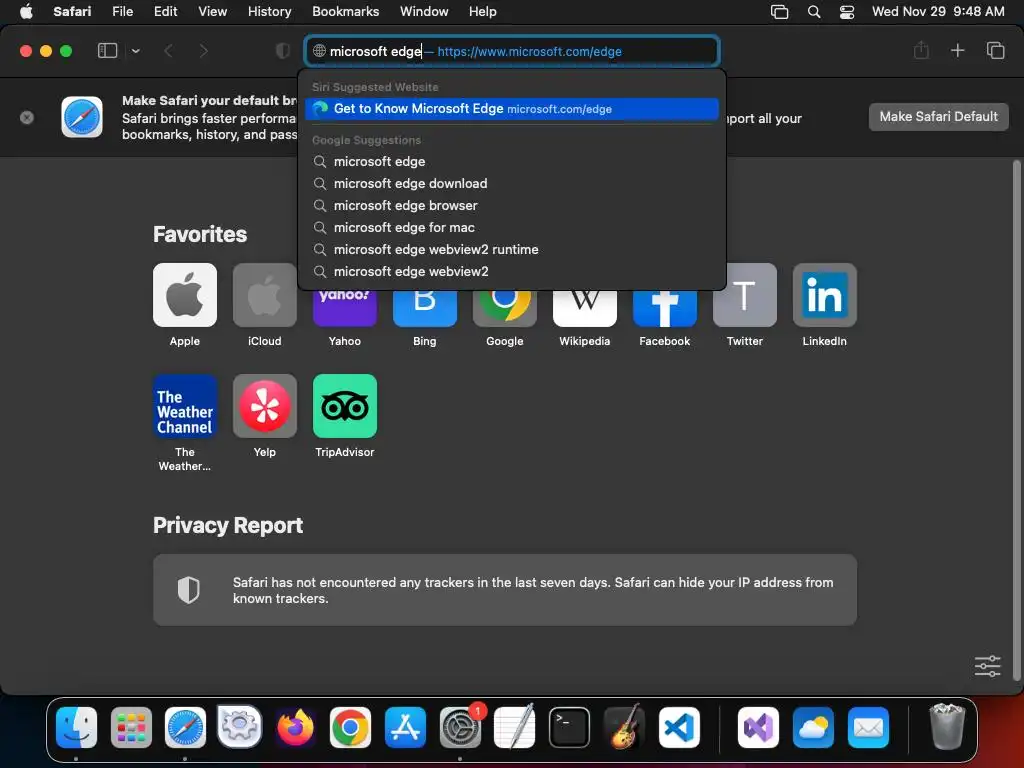Click the Share icon in Safari toolbar

pyautogui.click(x=921, y=50)
